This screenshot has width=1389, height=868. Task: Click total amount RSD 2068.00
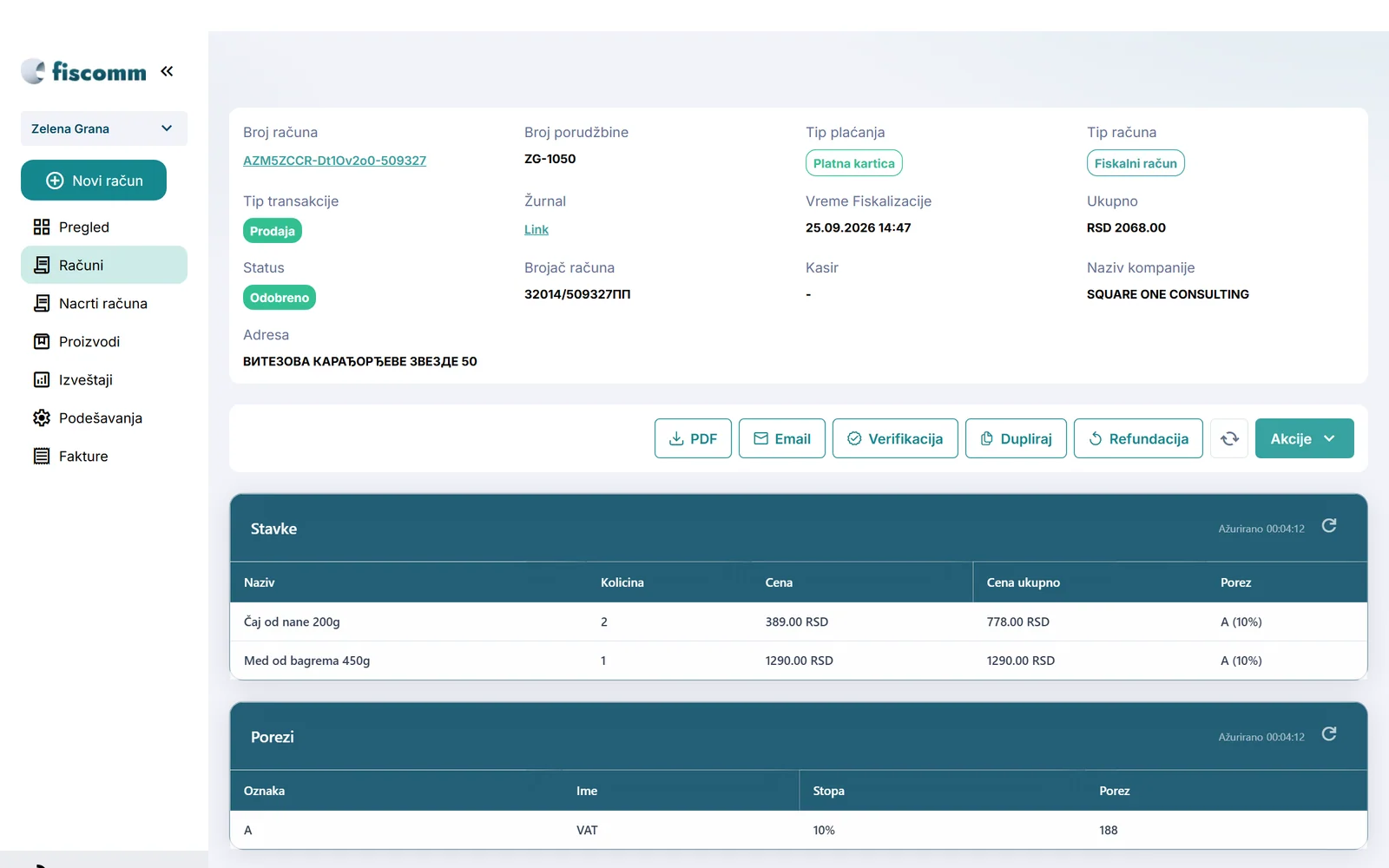coord(1126,227)
